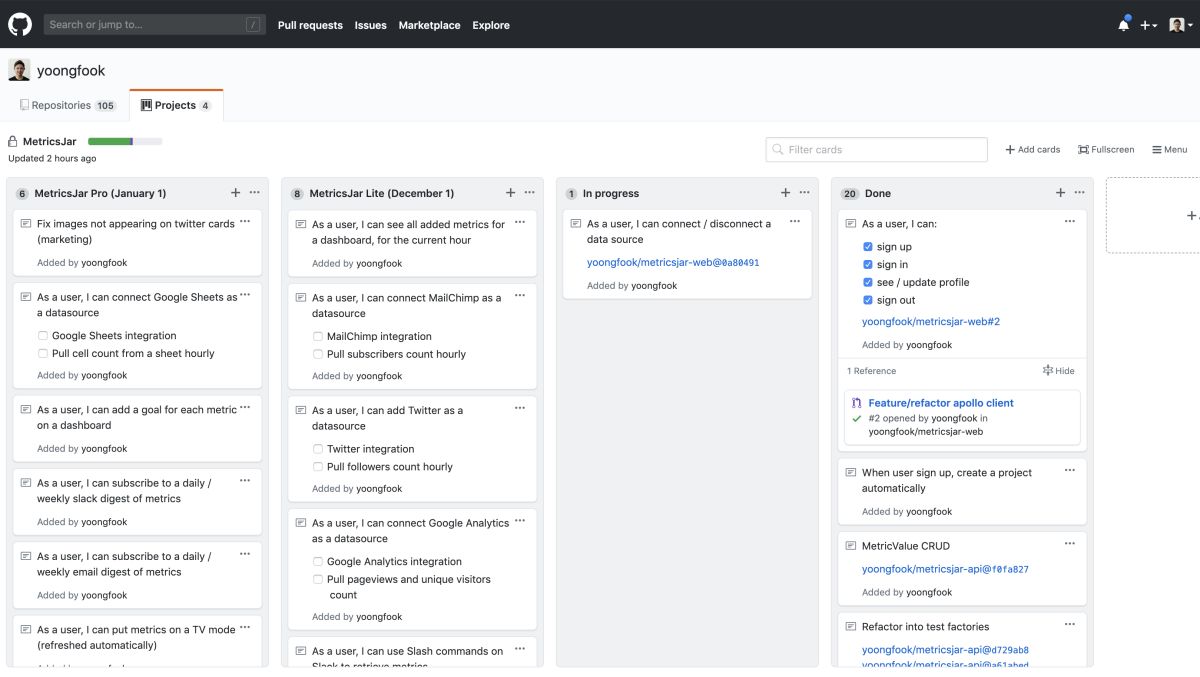Screen dimensions: 1200x677
Task: Open the project Menu hamburger
Action: pos(1157,150)
